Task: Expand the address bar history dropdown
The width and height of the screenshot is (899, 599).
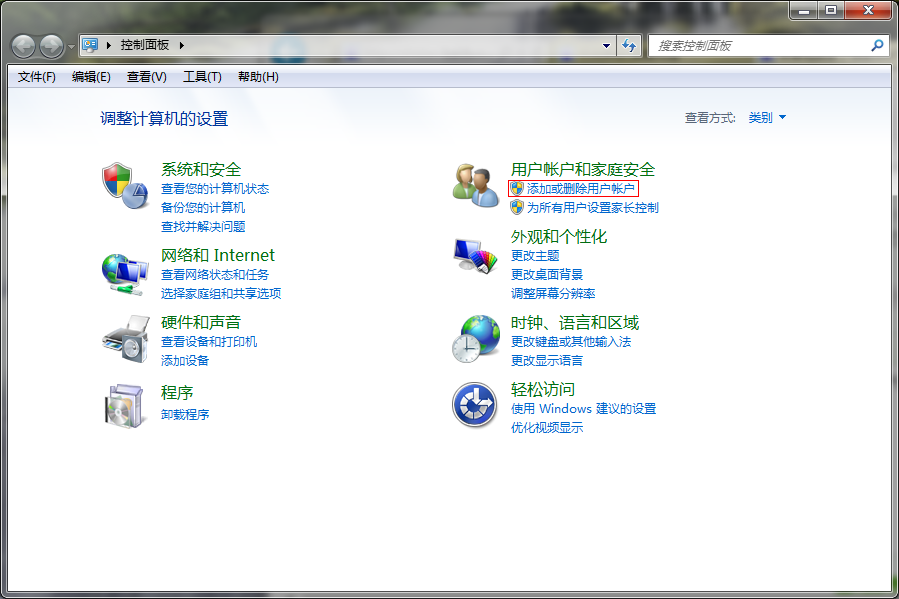Action: (606, 45)
